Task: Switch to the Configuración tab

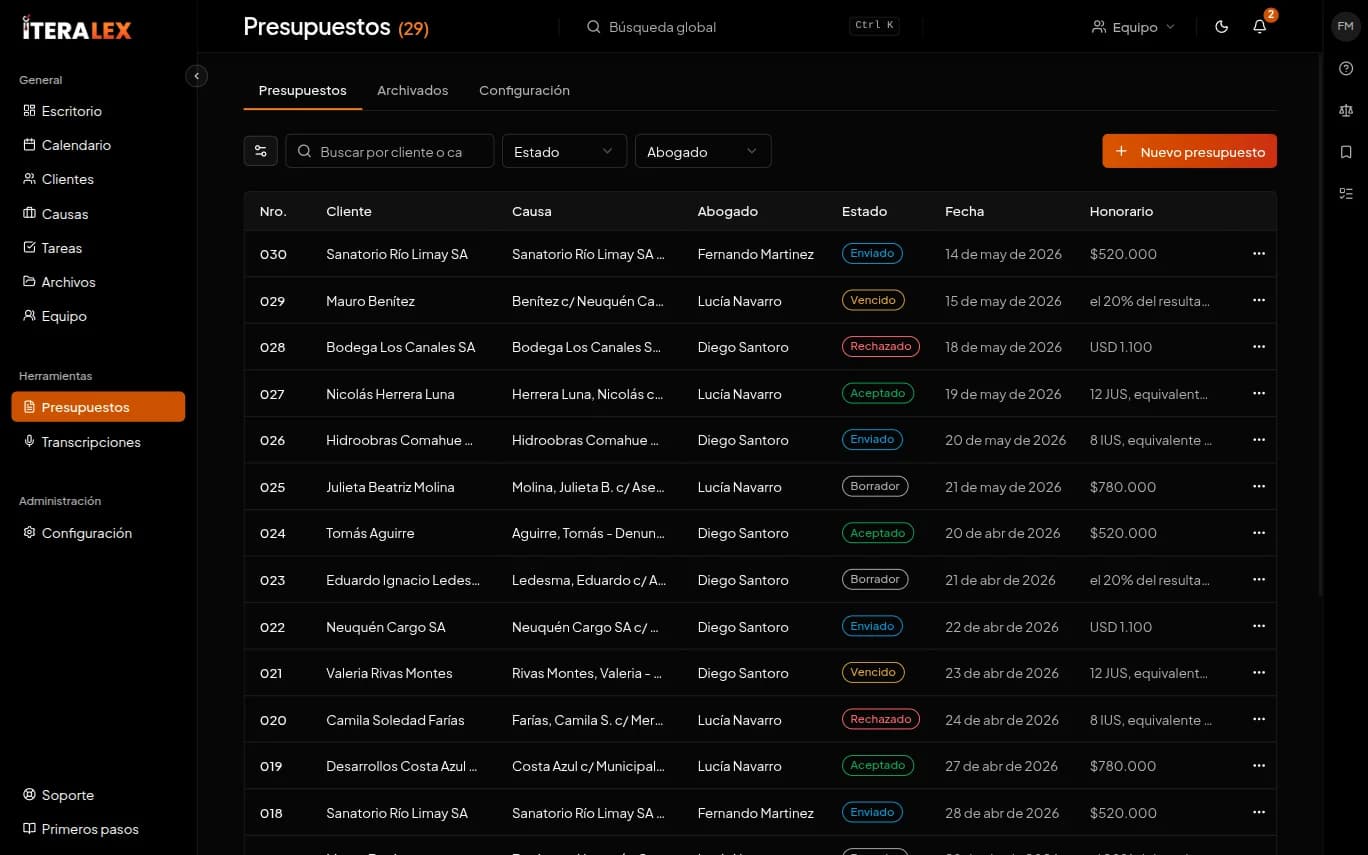Action: point(524,90)
